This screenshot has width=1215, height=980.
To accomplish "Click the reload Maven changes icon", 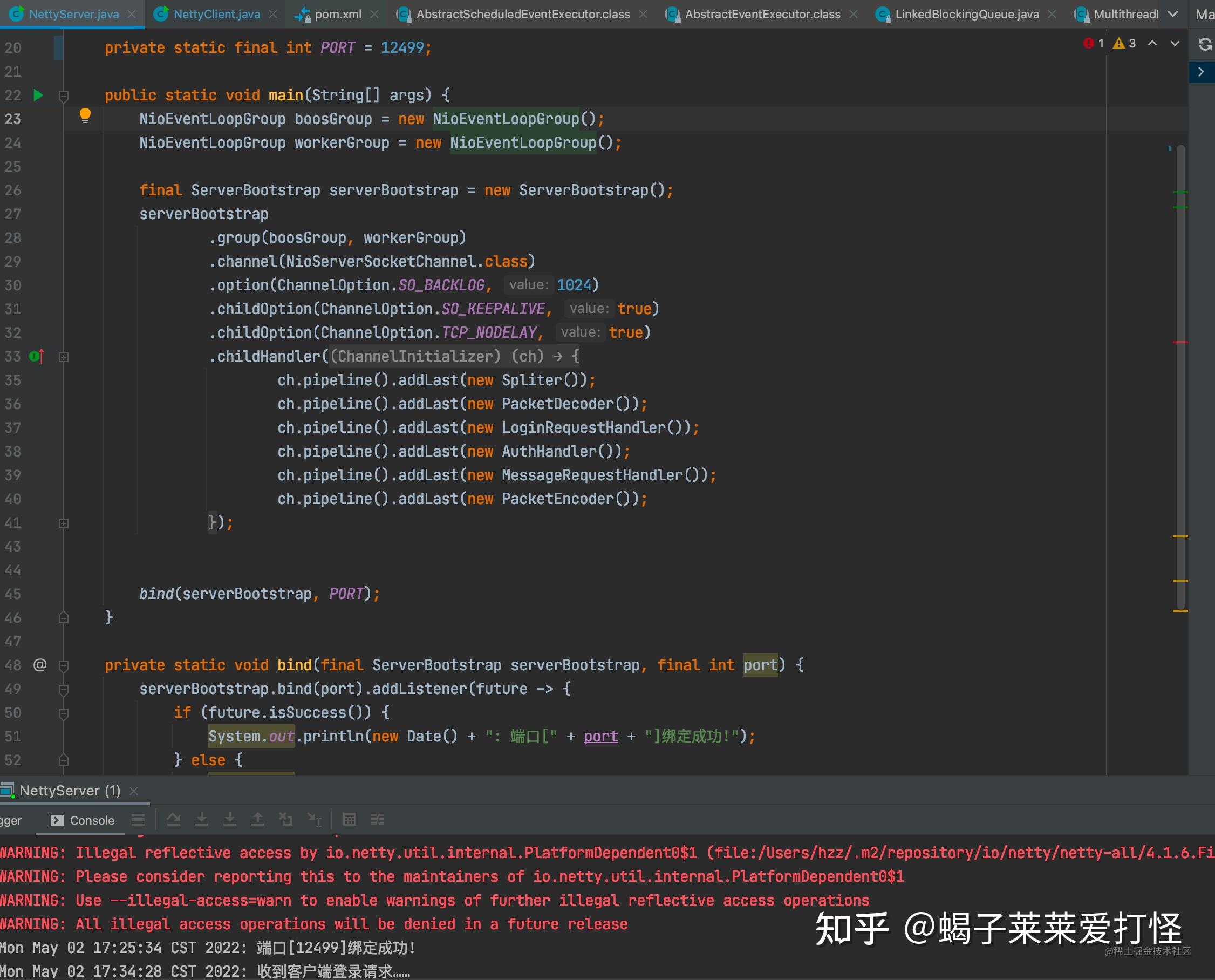I will (x=1204, y=44).
